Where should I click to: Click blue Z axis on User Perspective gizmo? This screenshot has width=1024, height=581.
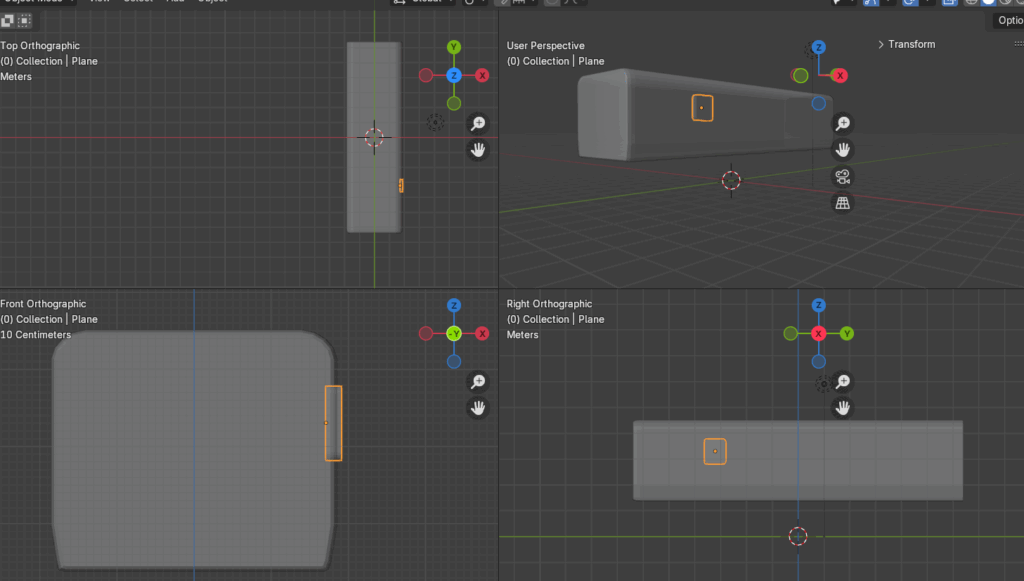[x=819, y=47]
